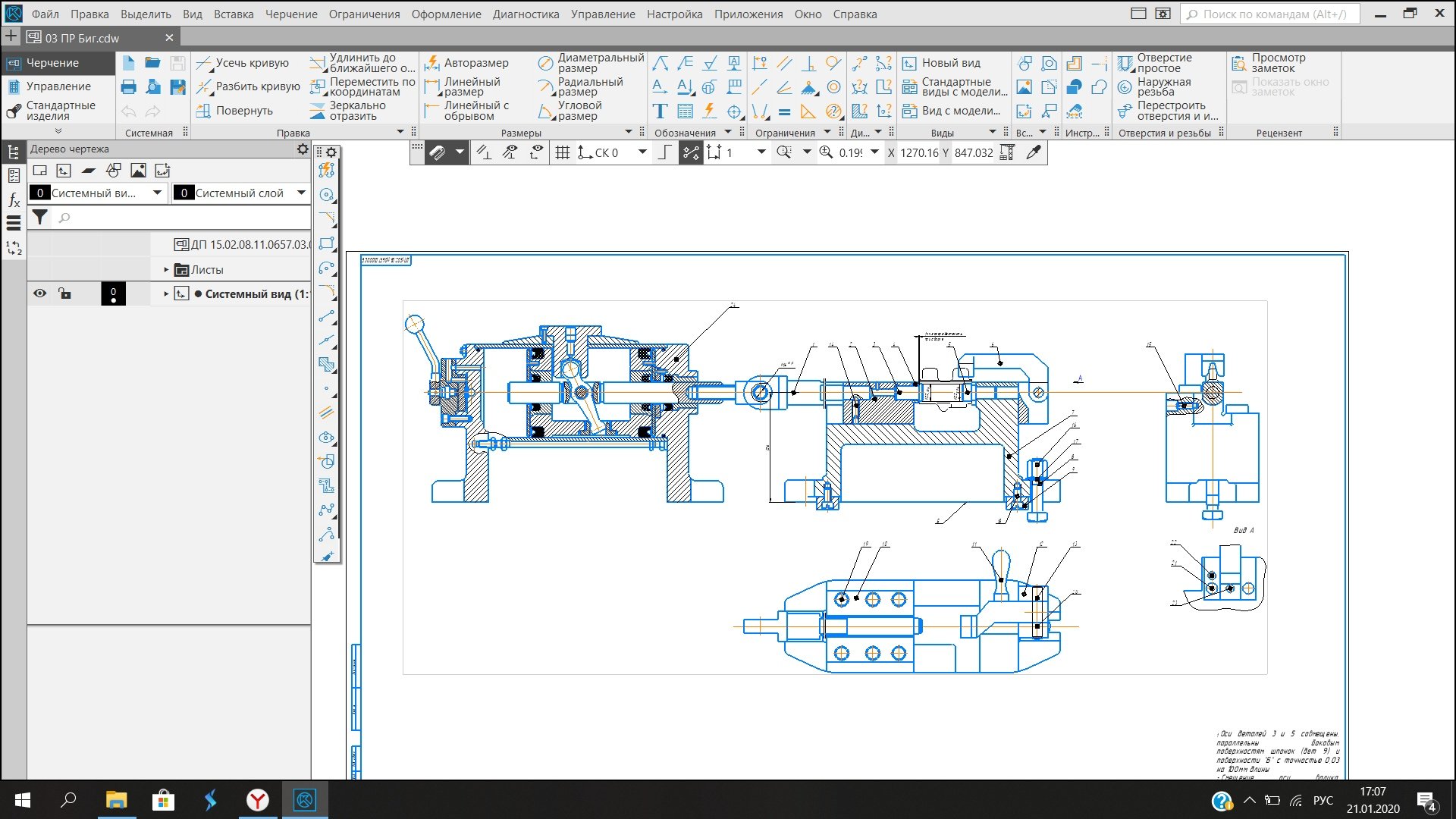The height and width of the screenshot is (819, 1456).
Task: Click the grid display icon in view toolbar
Action: [562, 152]
